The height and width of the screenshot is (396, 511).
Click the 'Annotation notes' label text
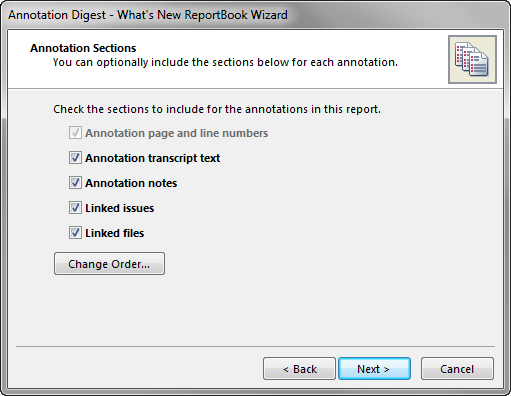131,183
